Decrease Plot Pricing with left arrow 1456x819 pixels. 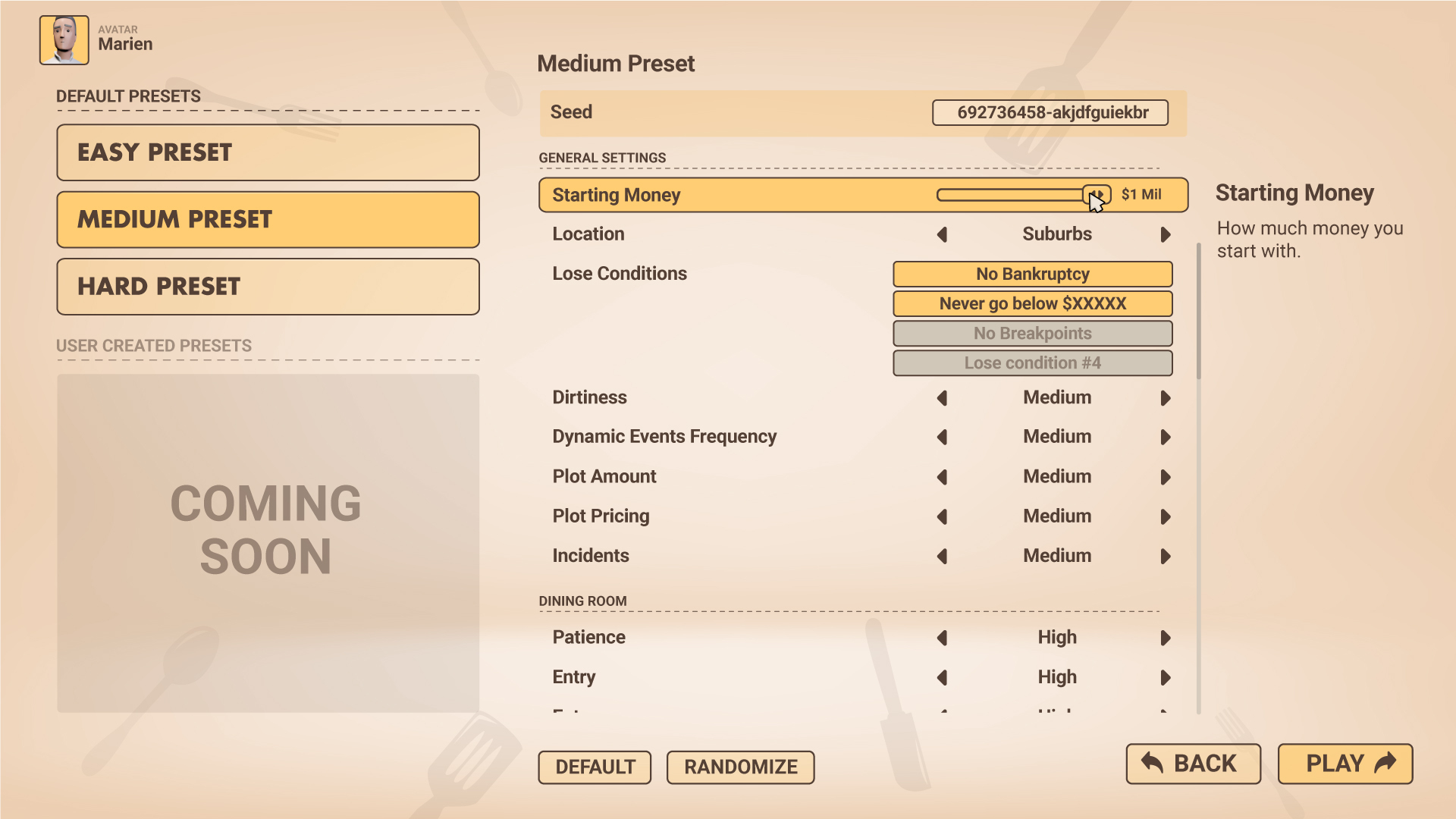(943, 517)
